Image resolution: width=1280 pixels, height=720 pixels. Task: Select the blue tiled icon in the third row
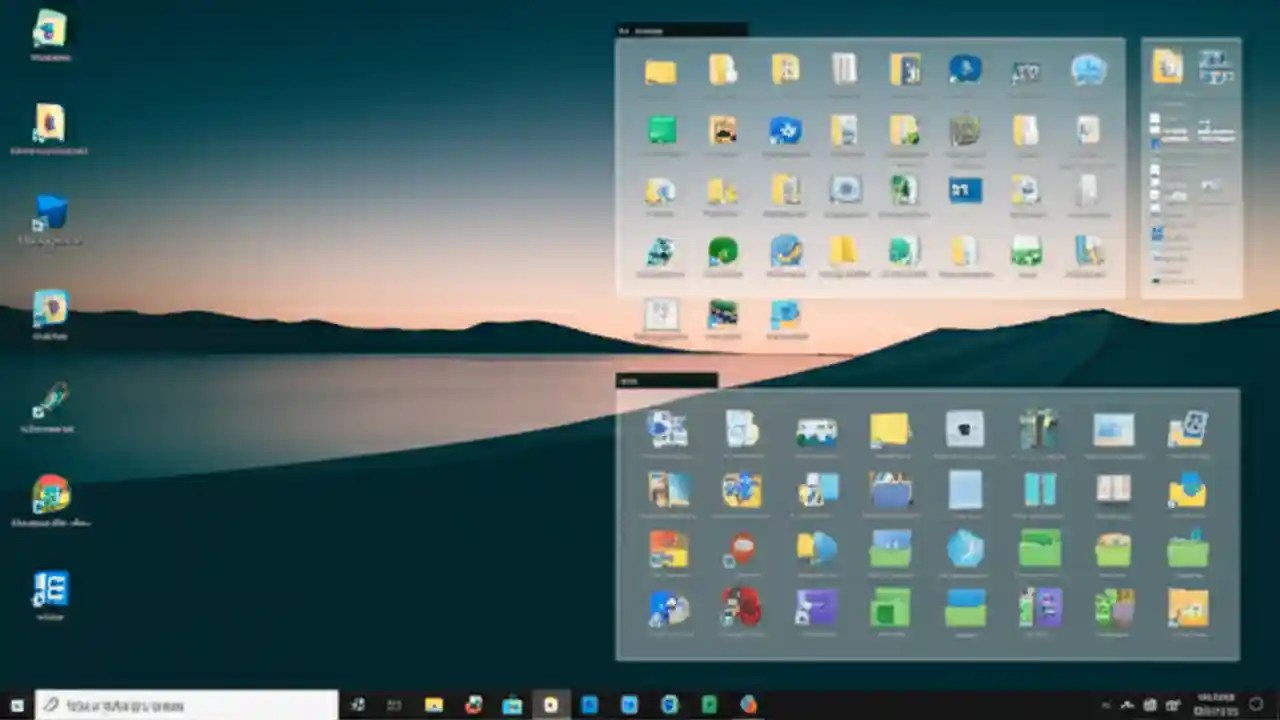[964, 190]
